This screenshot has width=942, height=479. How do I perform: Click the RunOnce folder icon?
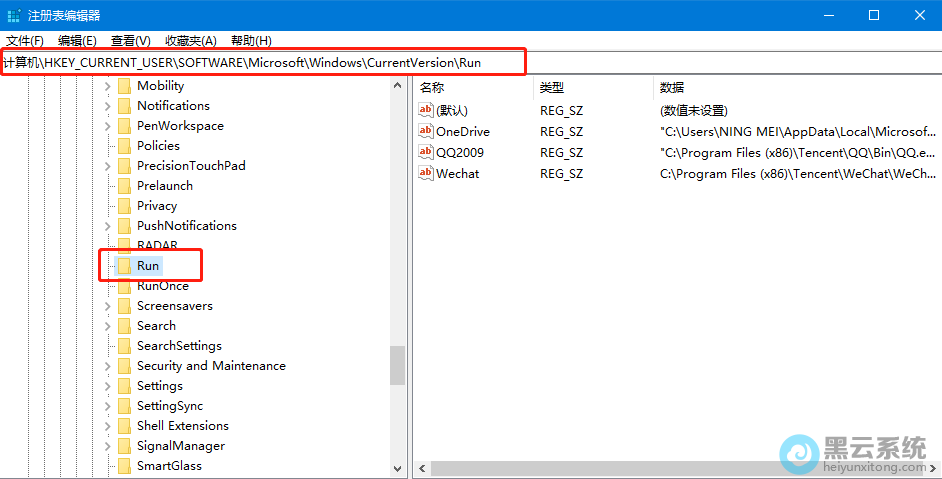coord(124,286)
